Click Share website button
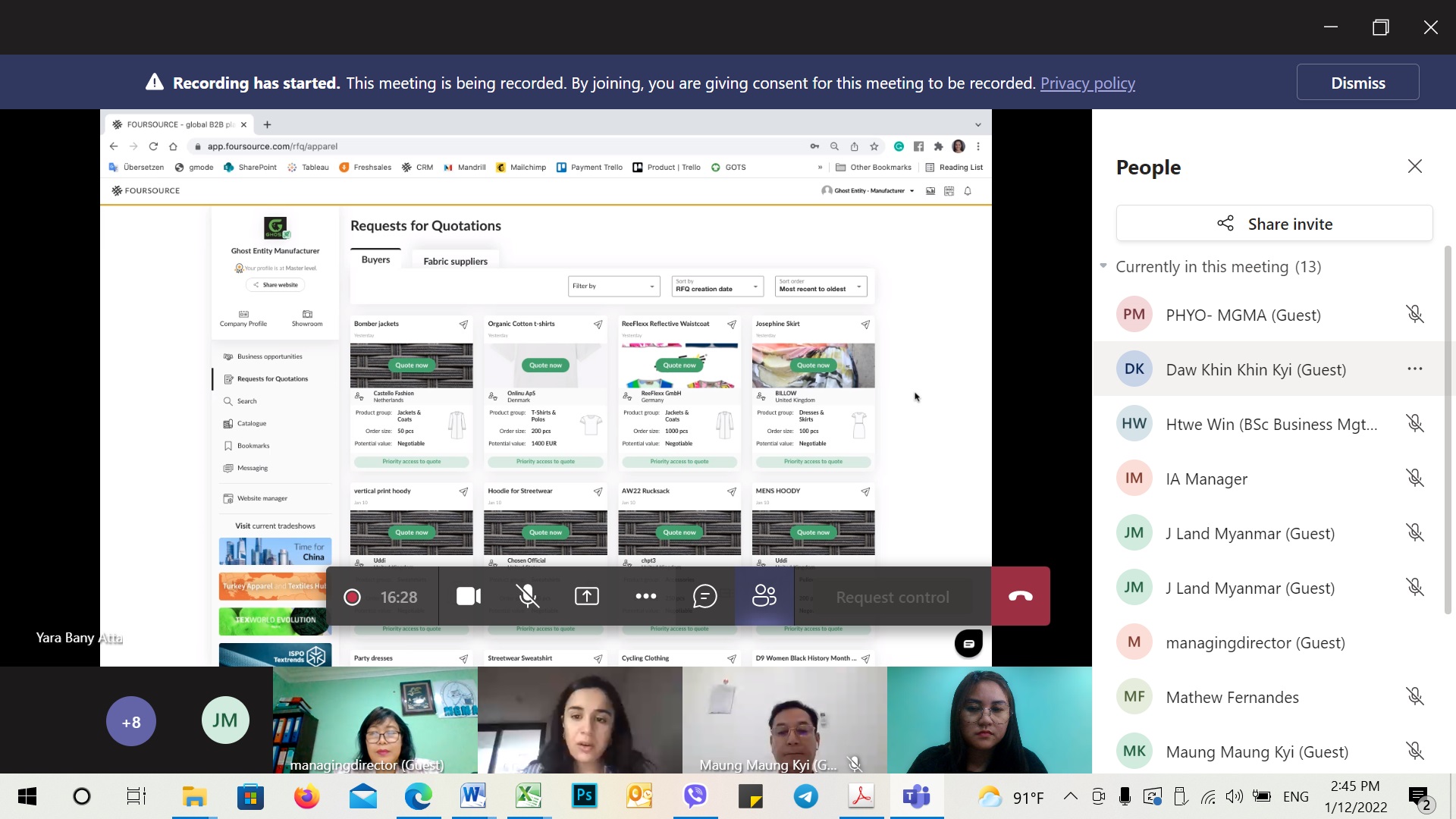Viewport: 1456px width, 819px height. click(x=275, y=285)
